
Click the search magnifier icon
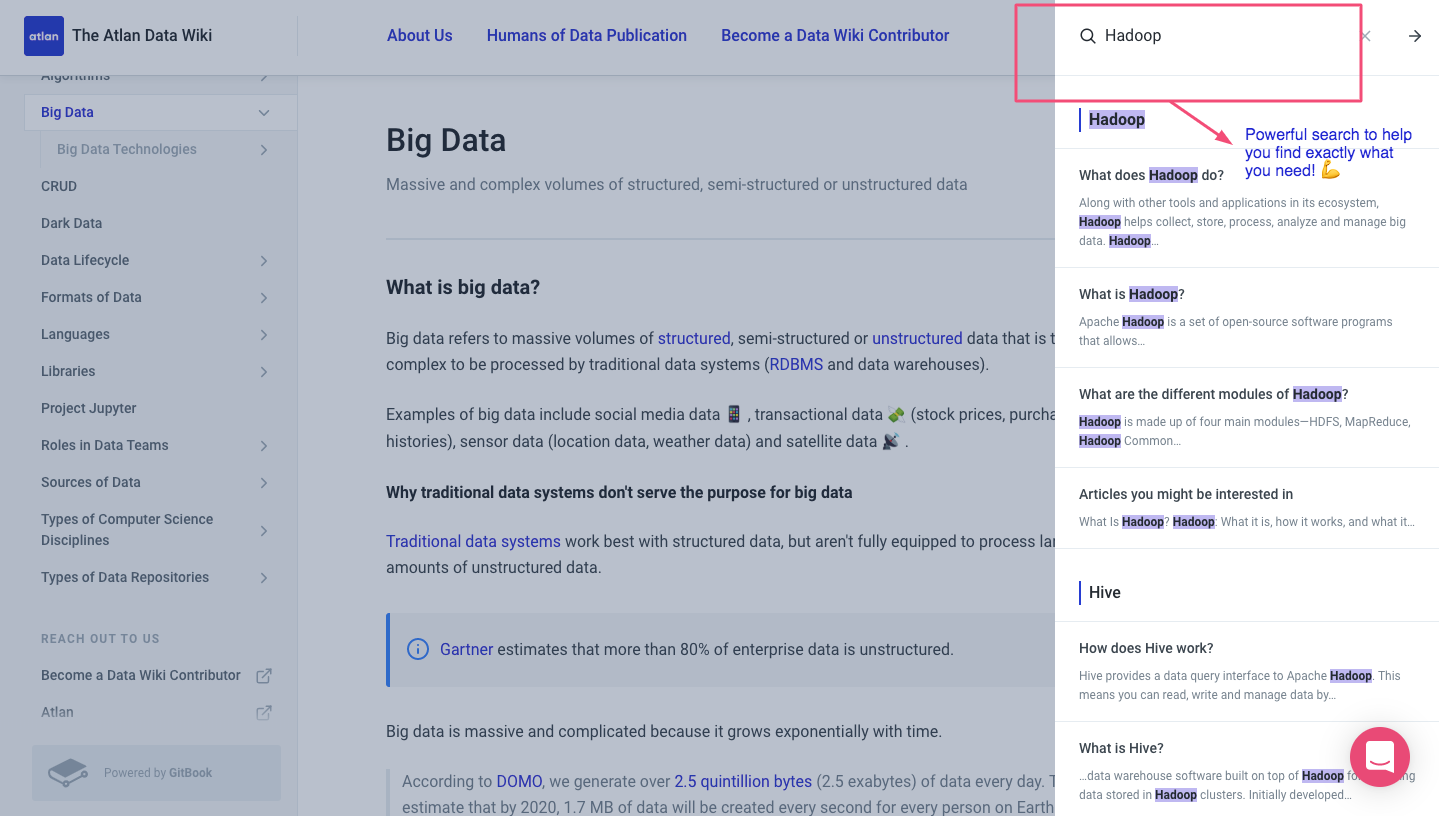click(x=1087, y=35)
